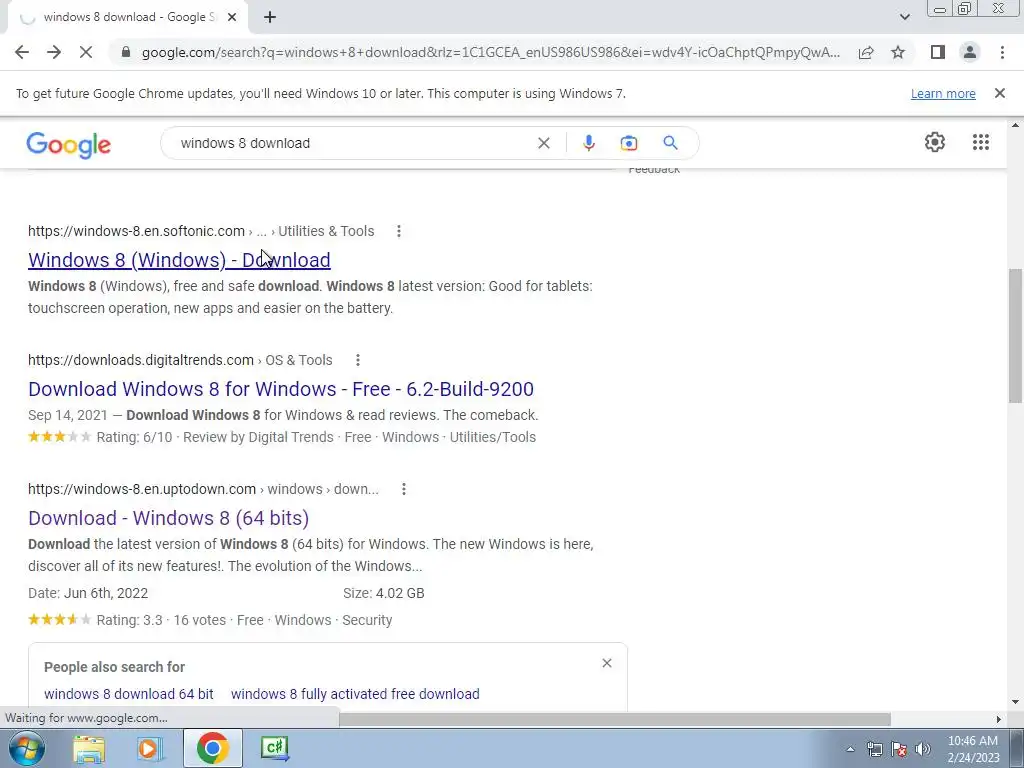Image resolution: width=1024 pixels, height=768 pixels.
Task: Open the Google apps grid
Action: [x=980, y=142]
